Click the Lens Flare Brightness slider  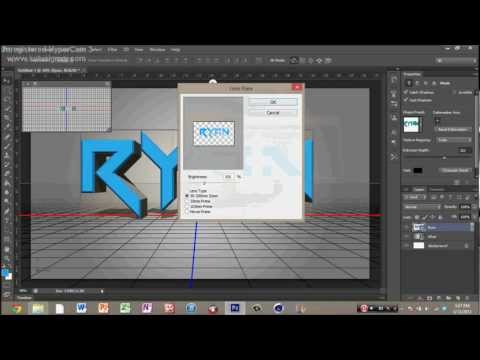coord(204,184)
